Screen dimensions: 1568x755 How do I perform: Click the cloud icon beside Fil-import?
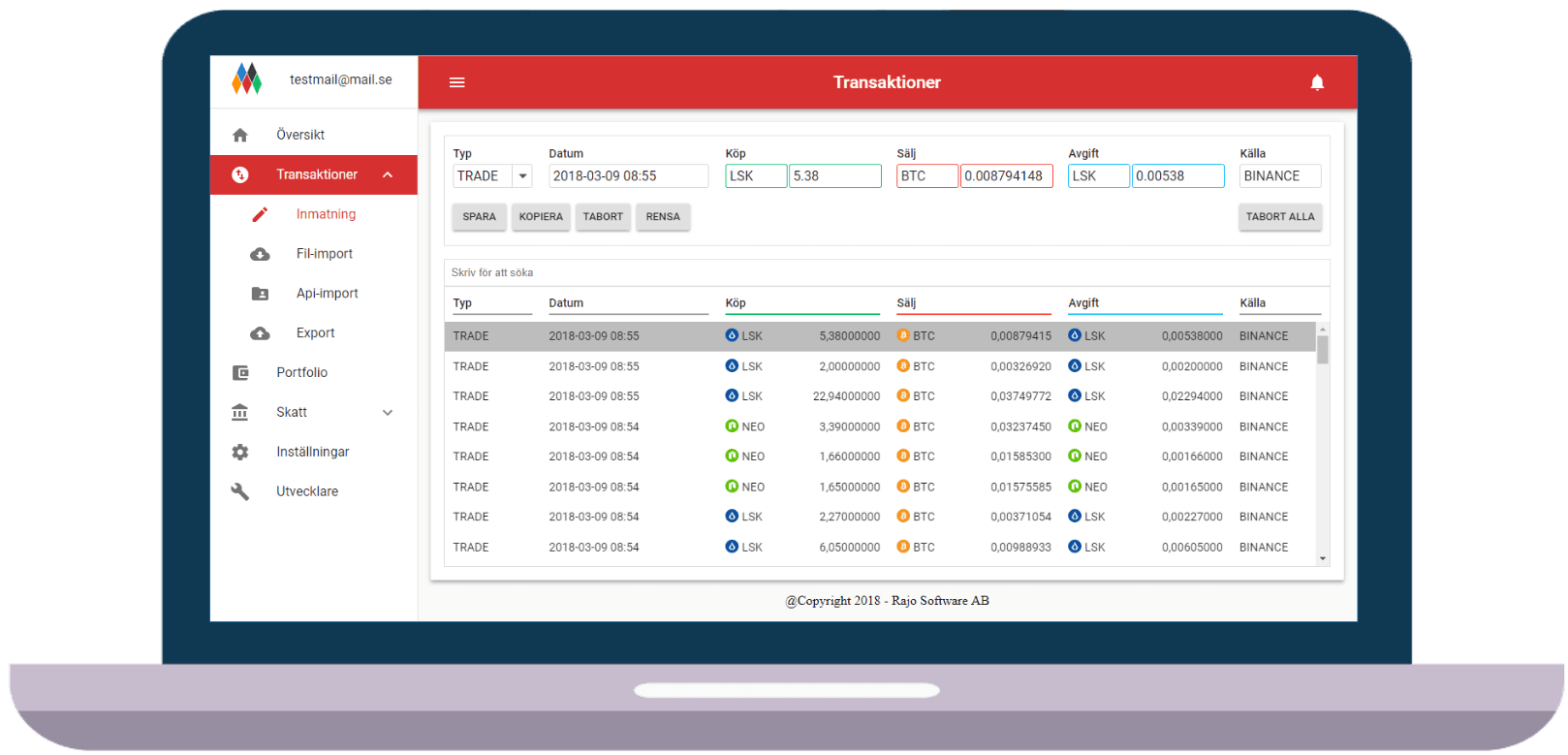coord(260,254)
